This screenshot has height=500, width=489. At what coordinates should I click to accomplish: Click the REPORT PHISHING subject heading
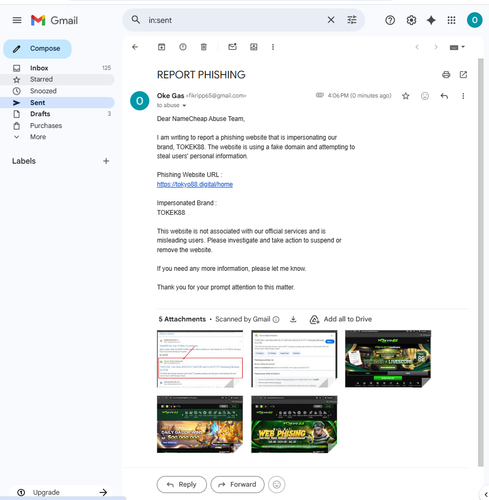[x=201, y=75]
